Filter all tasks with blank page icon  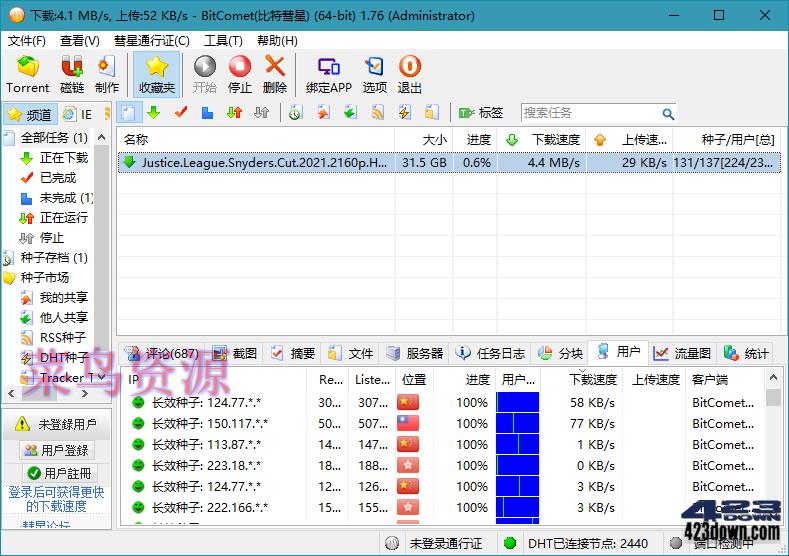pyautogui.click(x=128, y=113)
